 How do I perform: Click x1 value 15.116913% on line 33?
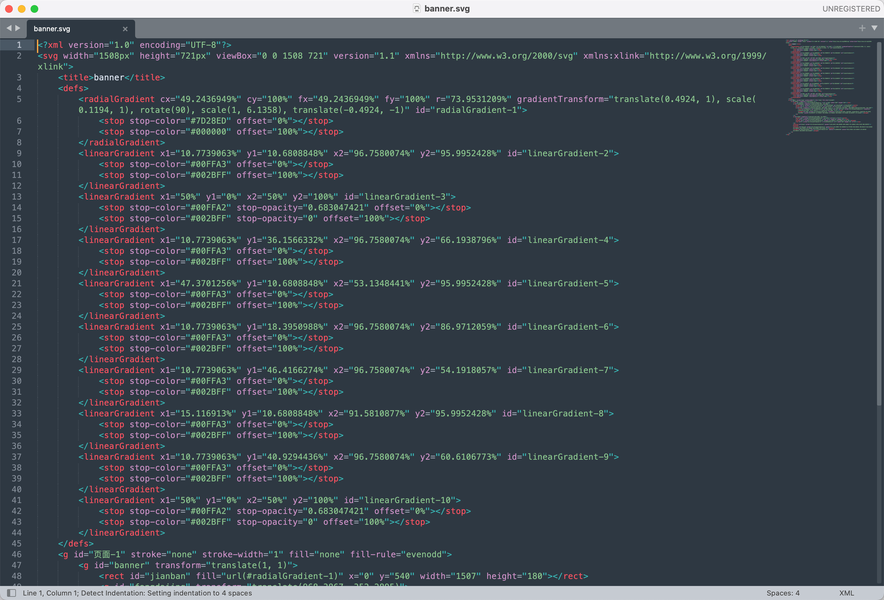click(x=206, y=413)
